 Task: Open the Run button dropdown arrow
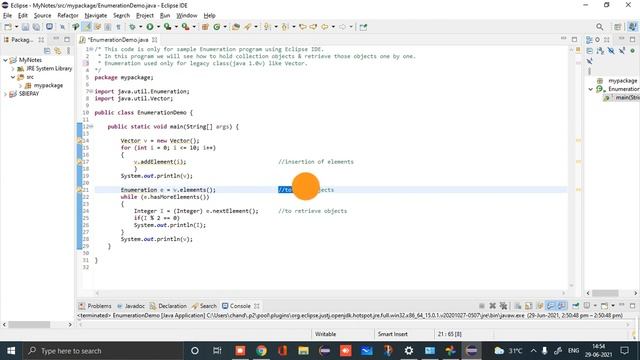pyautogui.click(x=158, y=27)
